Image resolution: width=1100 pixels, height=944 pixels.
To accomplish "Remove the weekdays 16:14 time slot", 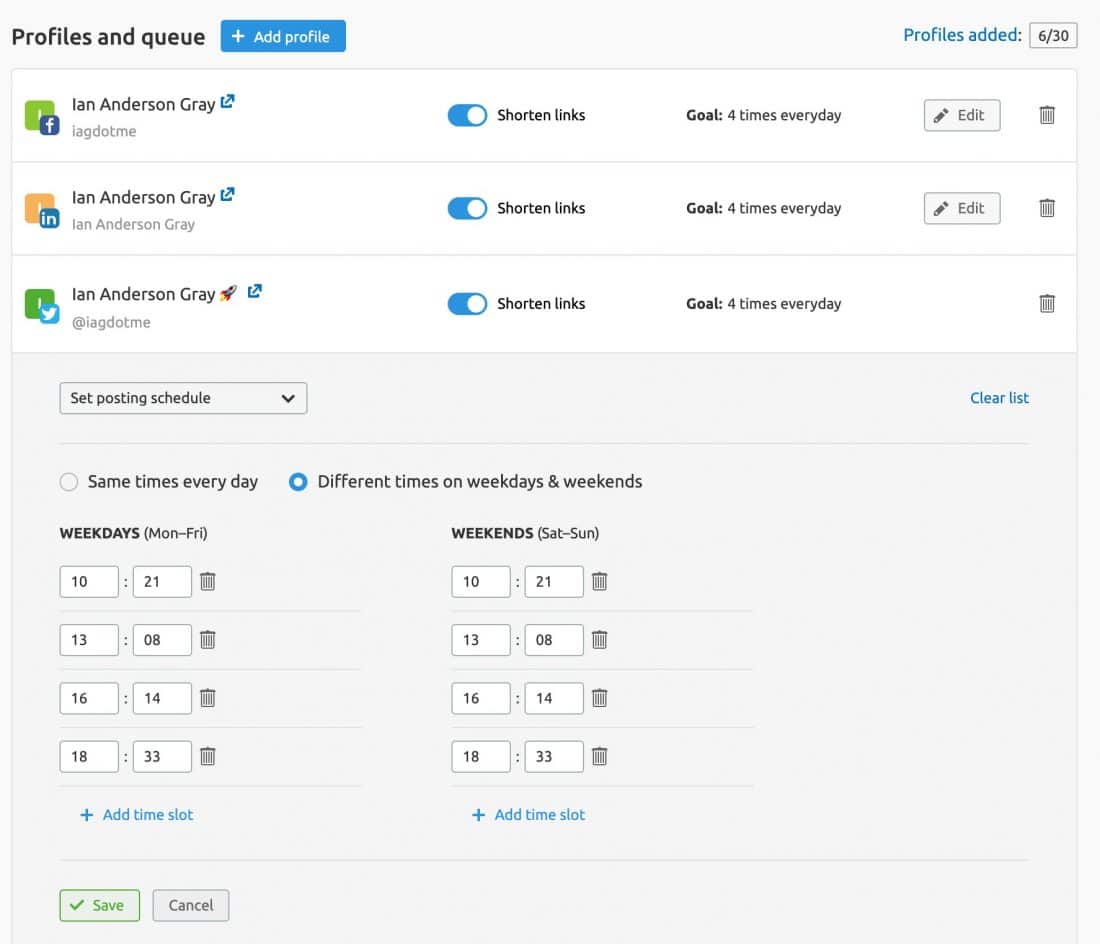I will coord(208,698).
